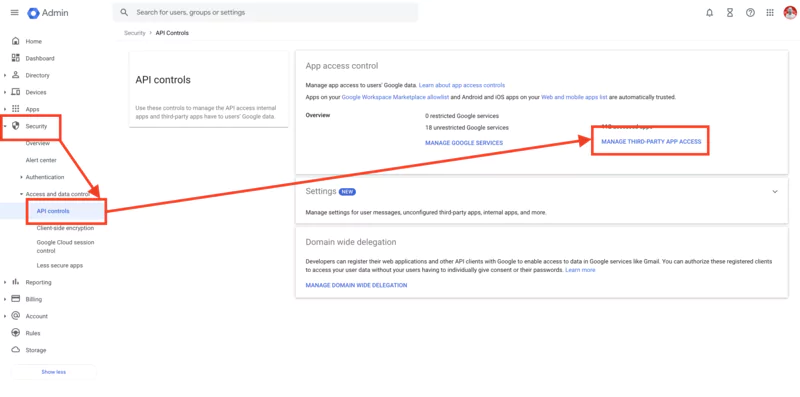
Task: Open Learn about app access controls
Action: click(462, 85)
